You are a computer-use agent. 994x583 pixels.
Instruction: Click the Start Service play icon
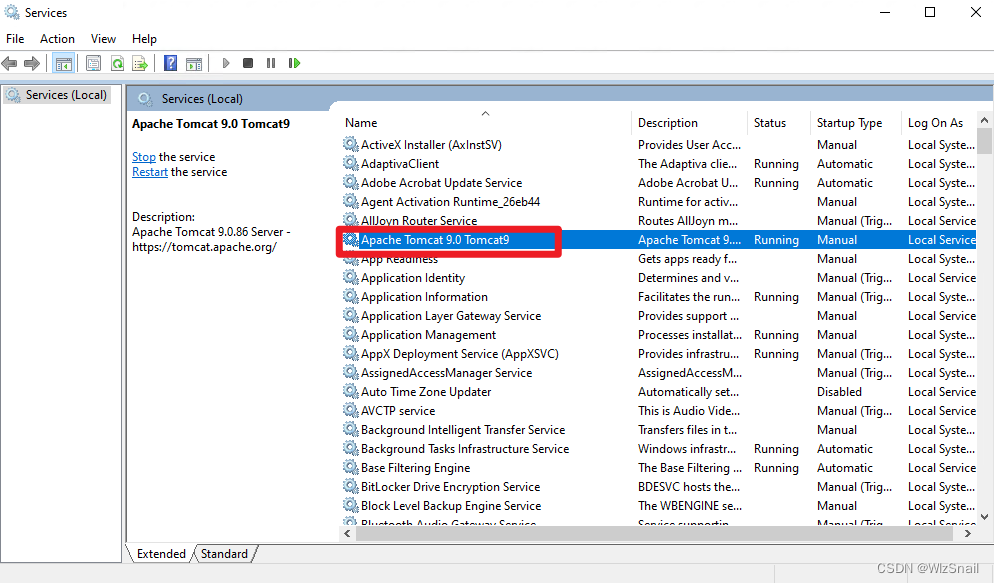[x=226, y=63]
